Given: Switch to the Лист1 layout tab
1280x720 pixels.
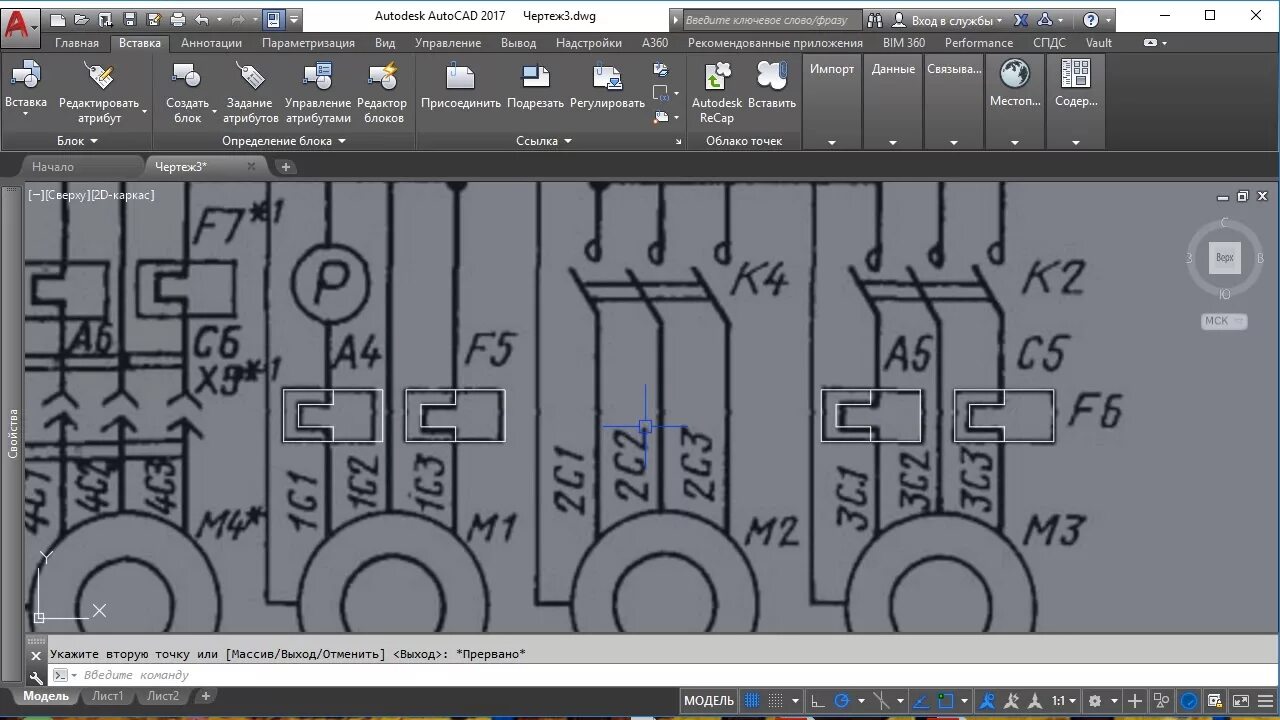Looking at the screenshot, I should [108, 696].
